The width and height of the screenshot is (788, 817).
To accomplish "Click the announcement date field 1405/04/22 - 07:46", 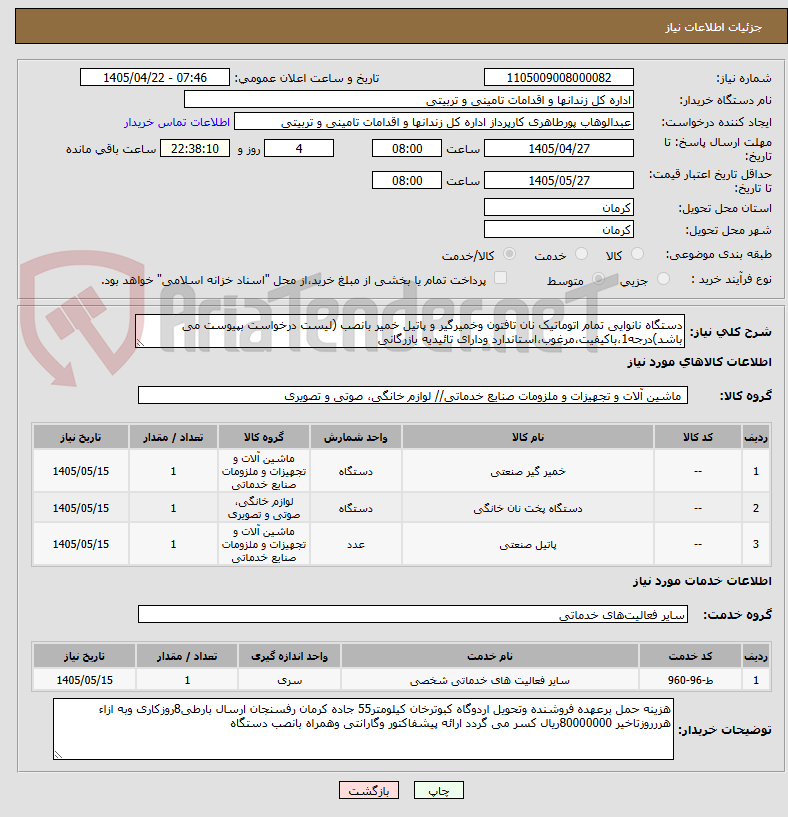I will (155, 78).
